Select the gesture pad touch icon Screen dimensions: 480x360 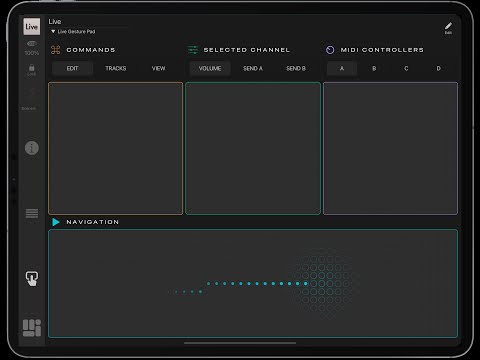[x=32, y=279]
